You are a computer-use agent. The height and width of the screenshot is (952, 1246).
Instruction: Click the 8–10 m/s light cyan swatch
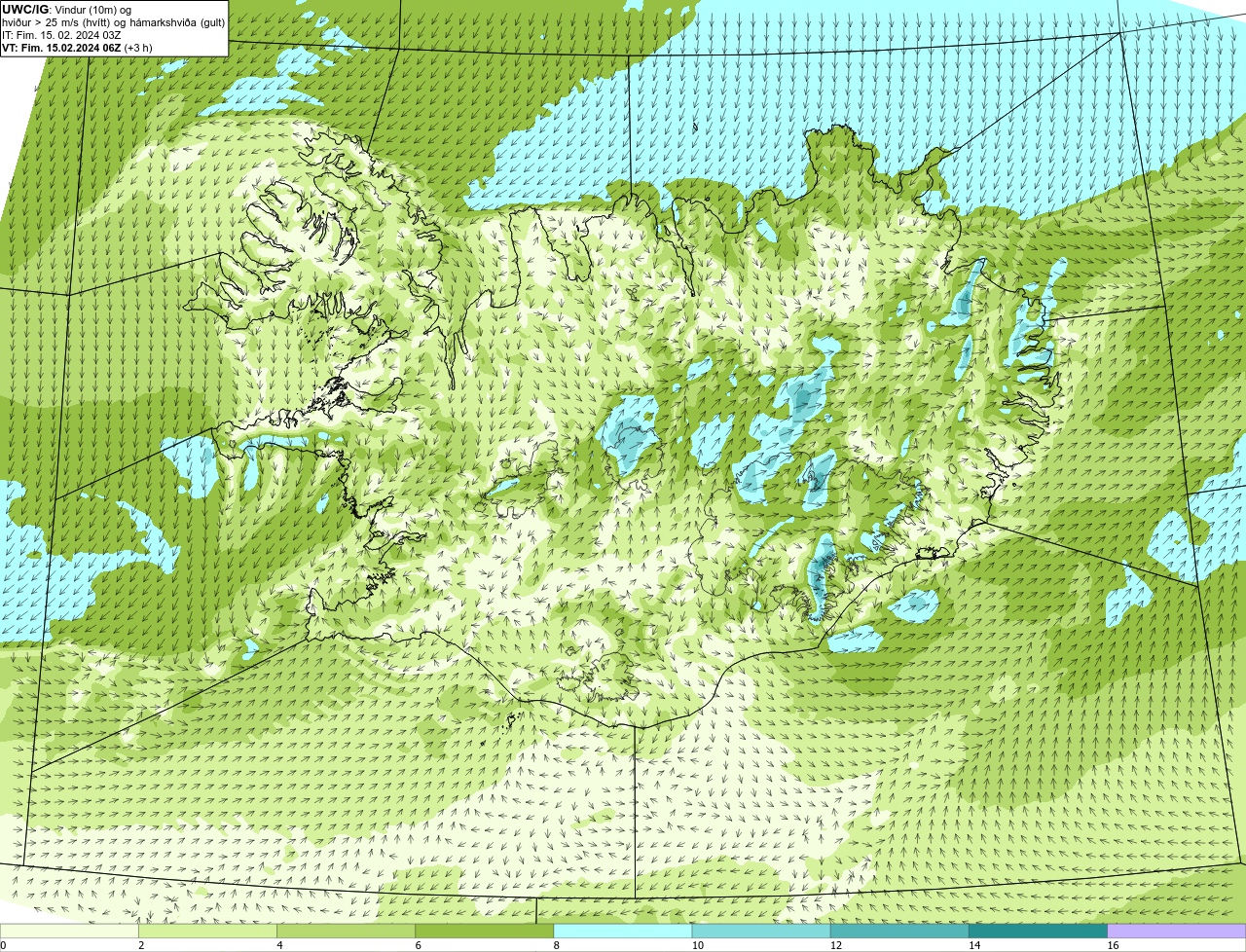pyautogui.click(x=623, y=931)
